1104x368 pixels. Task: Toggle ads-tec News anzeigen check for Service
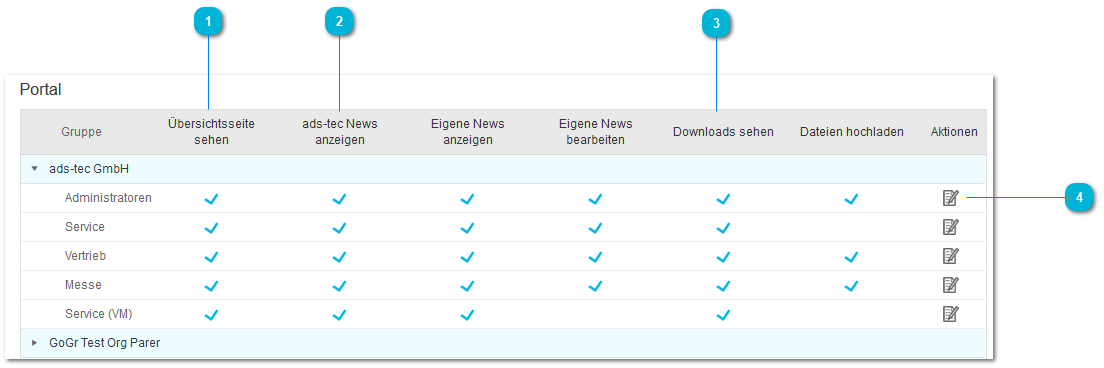click(339, 228)
